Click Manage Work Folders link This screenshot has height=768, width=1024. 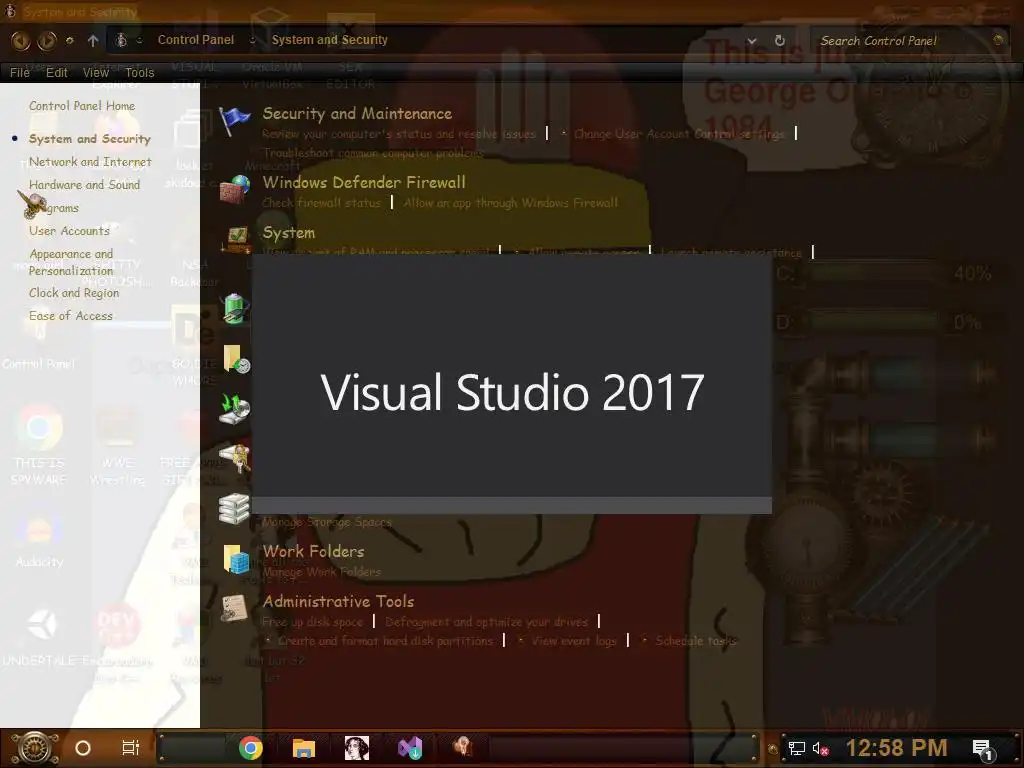(321, 571)
